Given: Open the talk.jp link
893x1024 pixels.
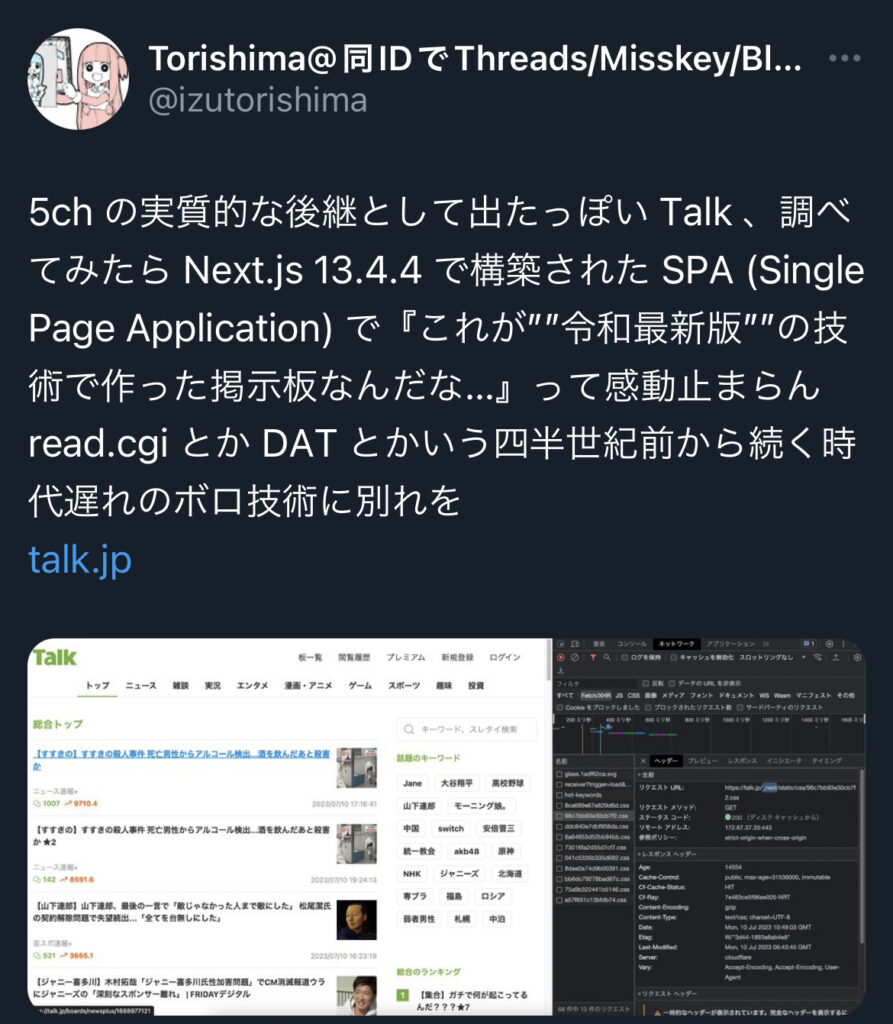Looking at the screenshot, I should click(80, 560).
